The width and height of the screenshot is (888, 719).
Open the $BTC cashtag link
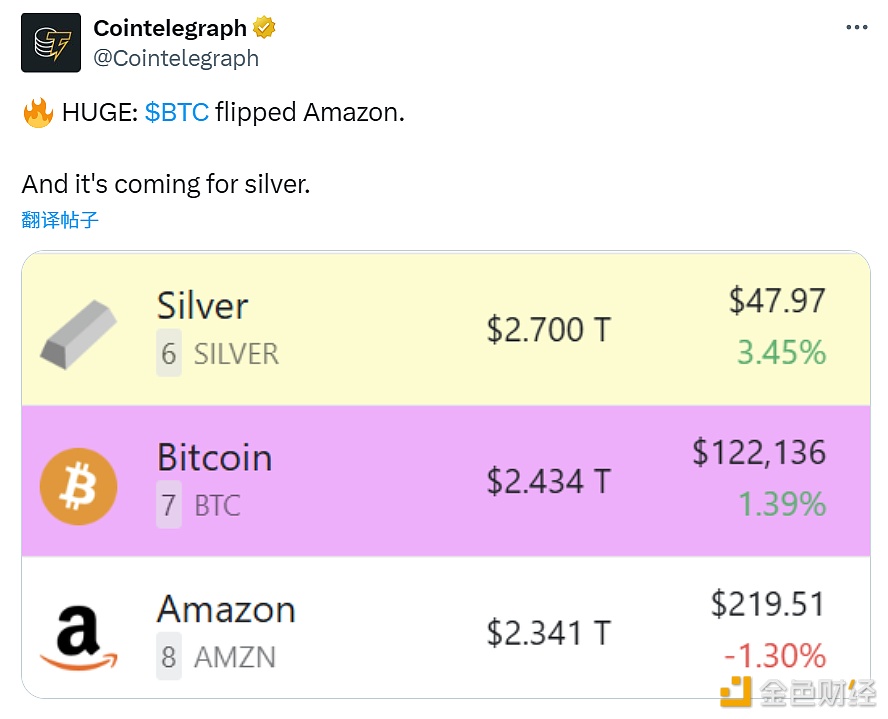click(x=176, y=112)
